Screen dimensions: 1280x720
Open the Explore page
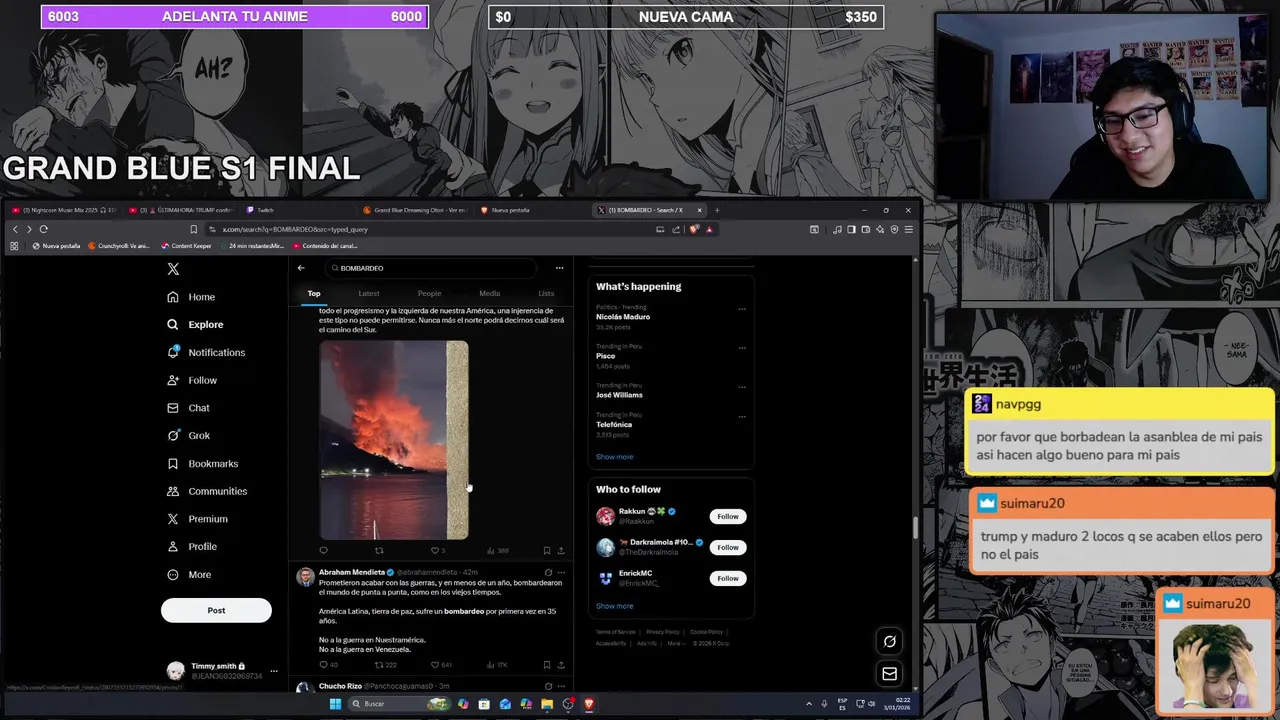pos(195,325)
